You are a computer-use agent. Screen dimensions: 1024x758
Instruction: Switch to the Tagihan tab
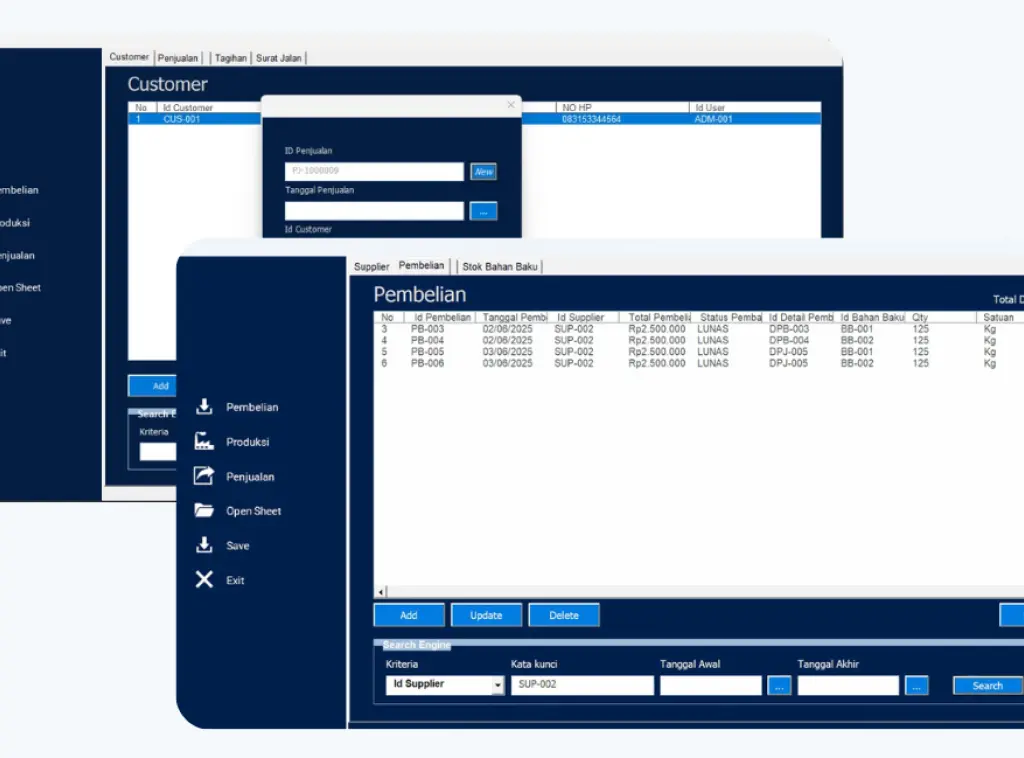coord(230,58)
